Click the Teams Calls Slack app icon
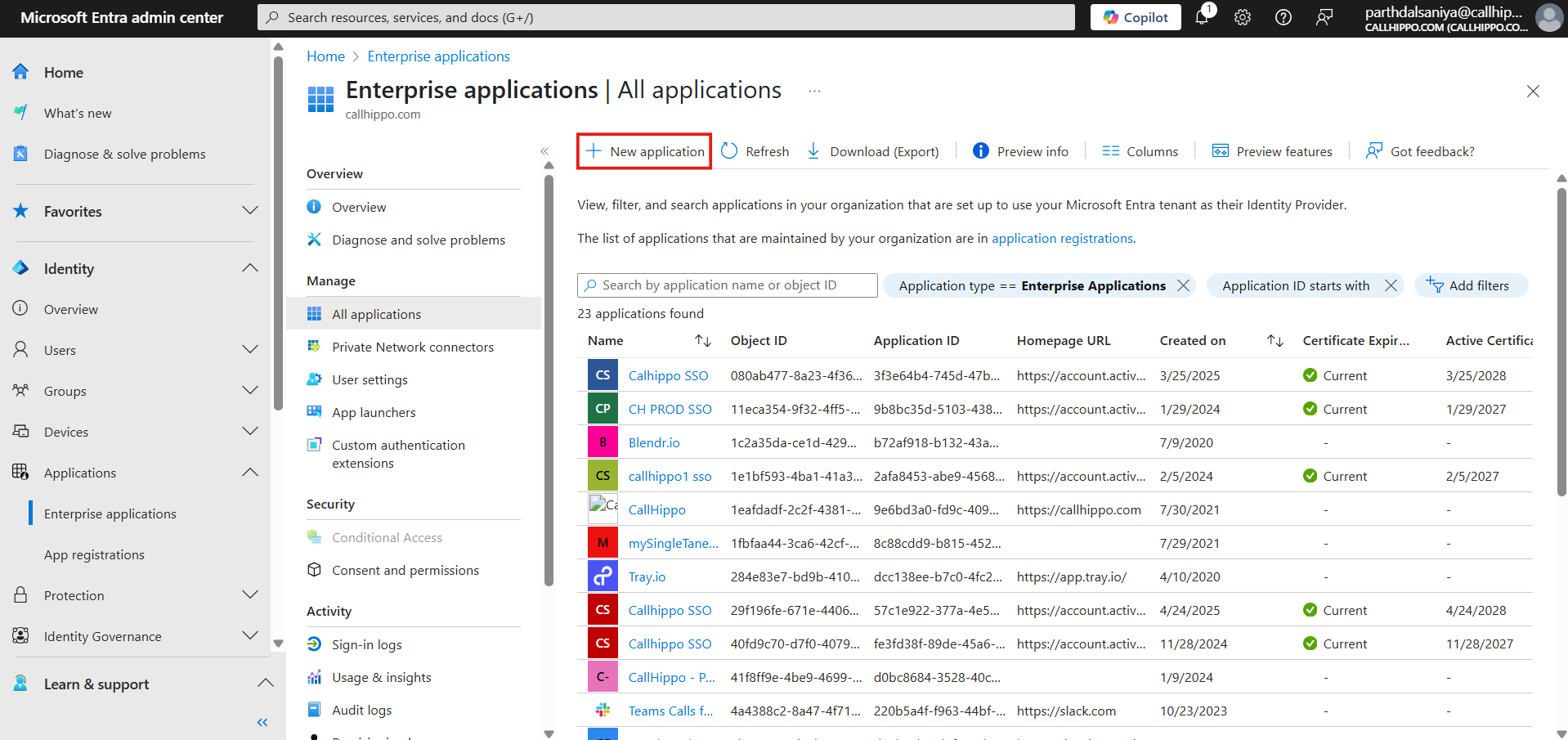The height and width of the screenshot is (740, 1568). click(x=603, y=711)
